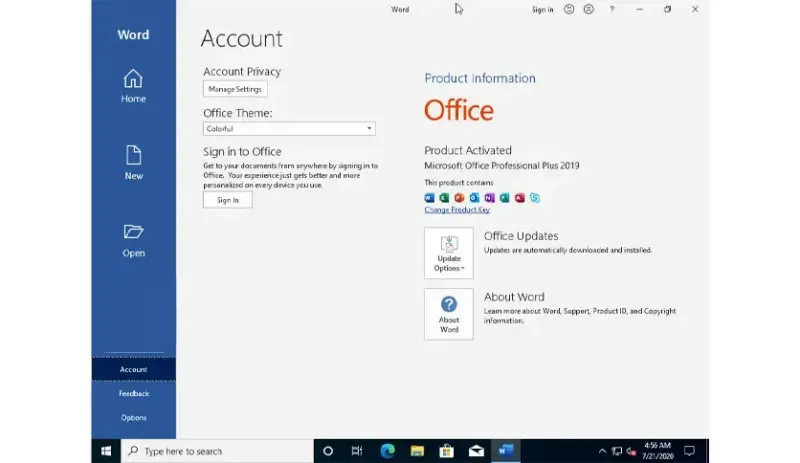Click the OneNote product icon
Screen dimensions: 800x463
coord(489,198)
